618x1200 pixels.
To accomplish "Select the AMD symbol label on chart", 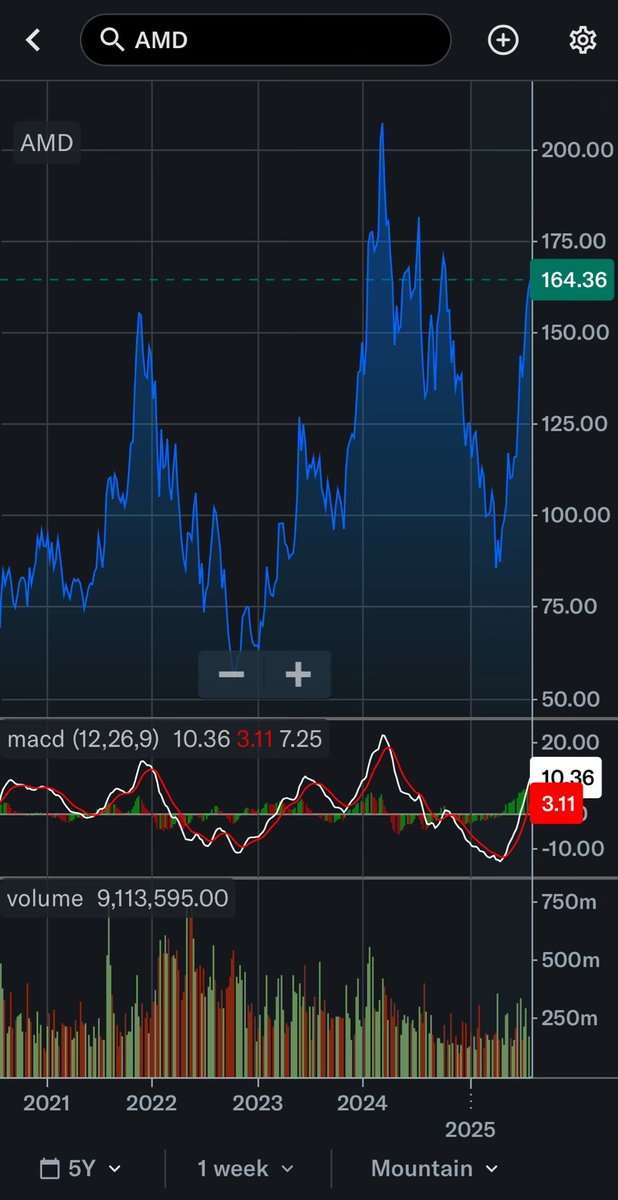I will click(x=47, y=143).
